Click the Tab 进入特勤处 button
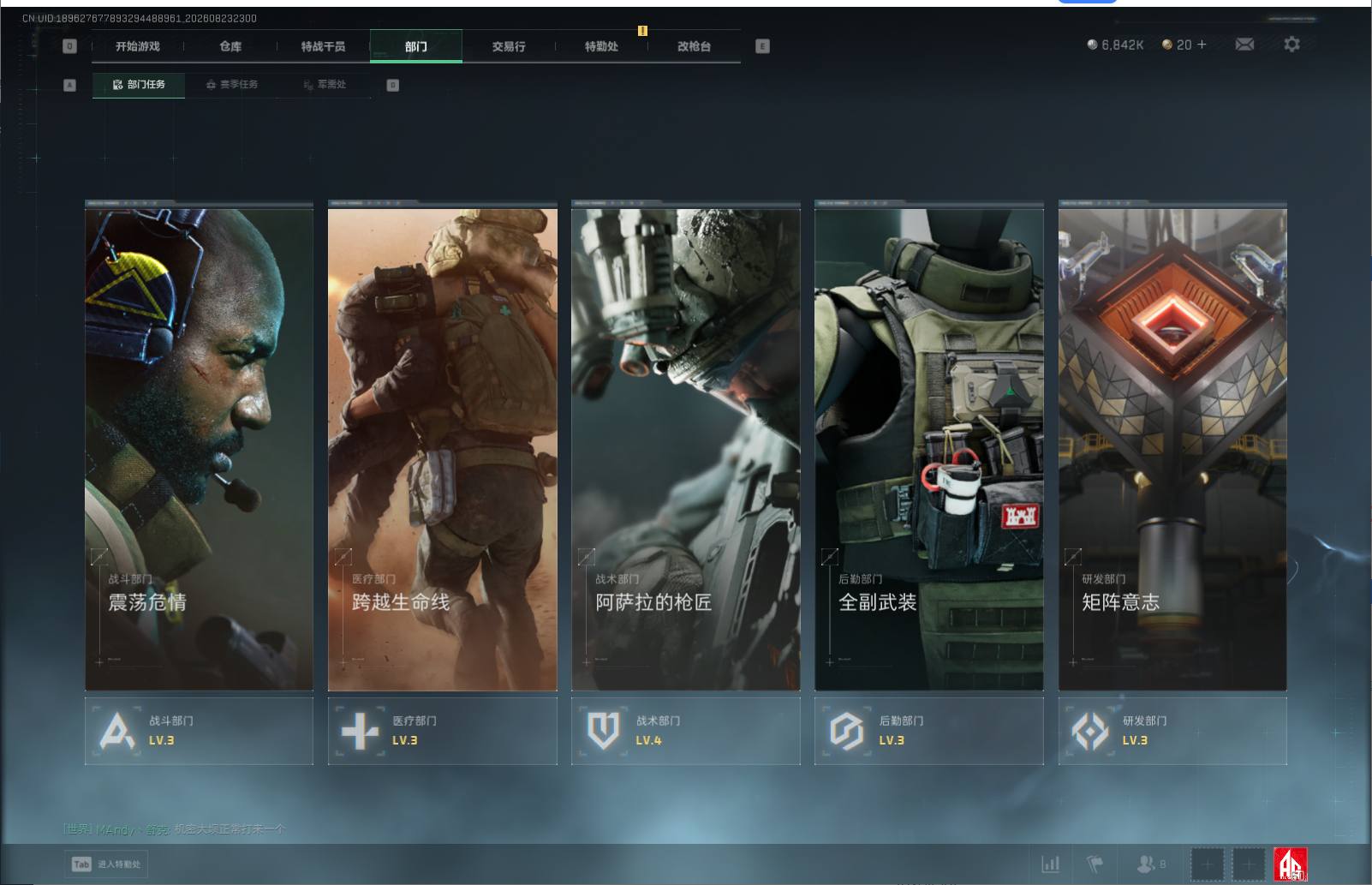1372x885 pixels. [106, 864]
